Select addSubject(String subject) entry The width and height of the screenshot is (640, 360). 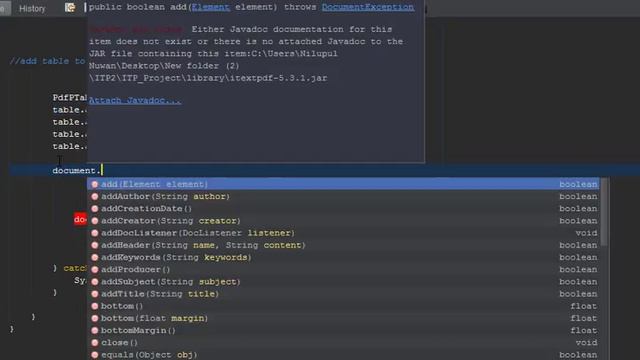click(x=343, y=282)
